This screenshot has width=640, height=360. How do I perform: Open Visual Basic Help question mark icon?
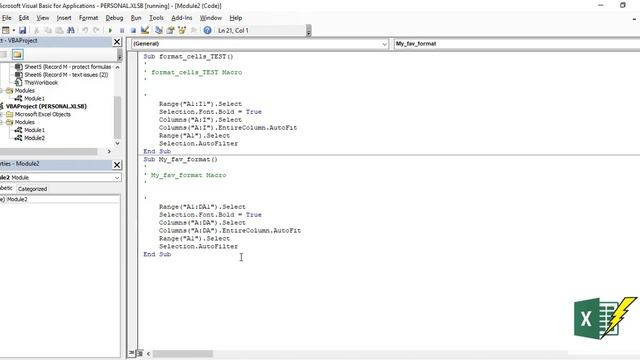(x=207, y=30)
